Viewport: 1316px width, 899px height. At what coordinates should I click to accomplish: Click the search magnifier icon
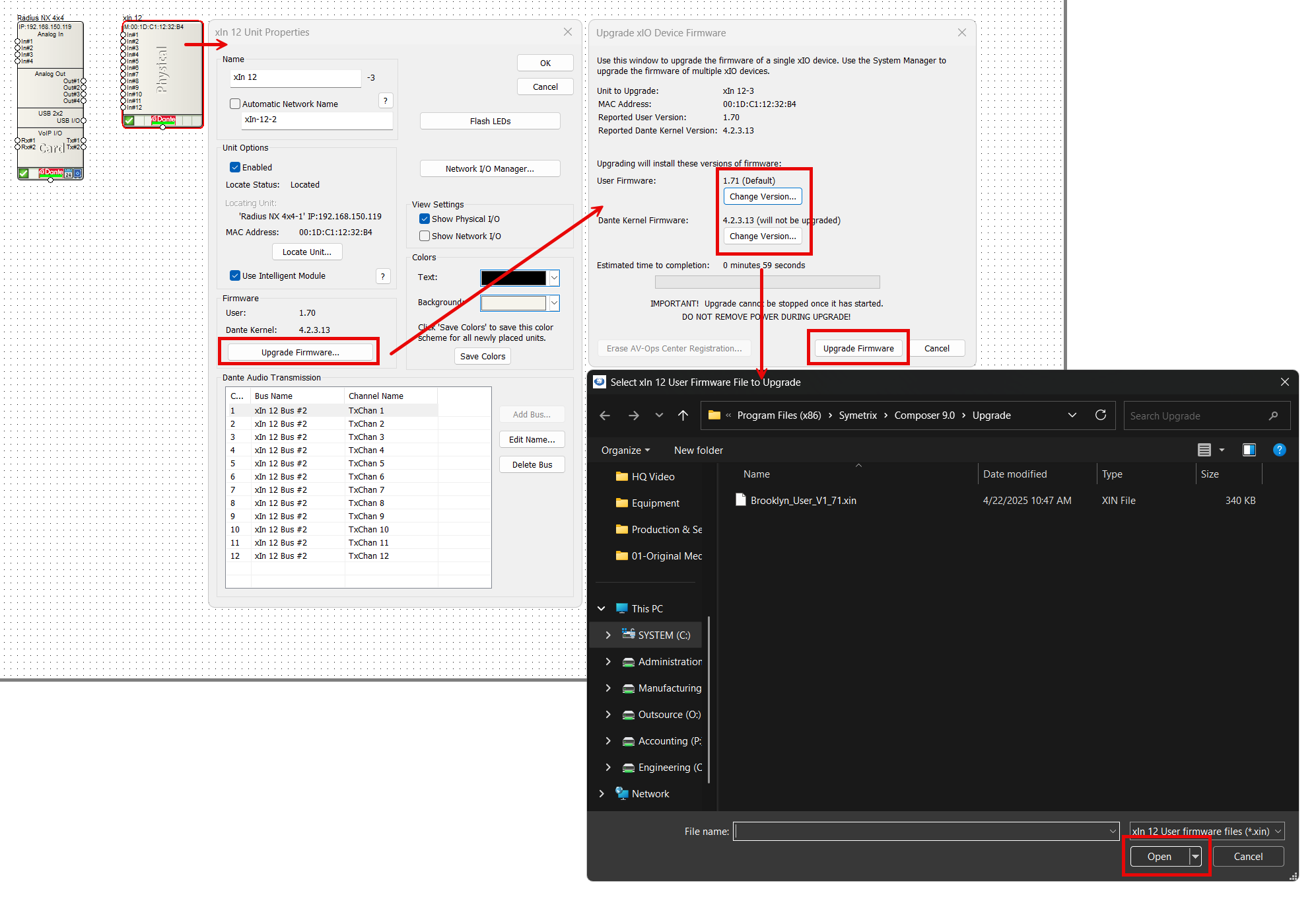click(x=1273, y=415)
